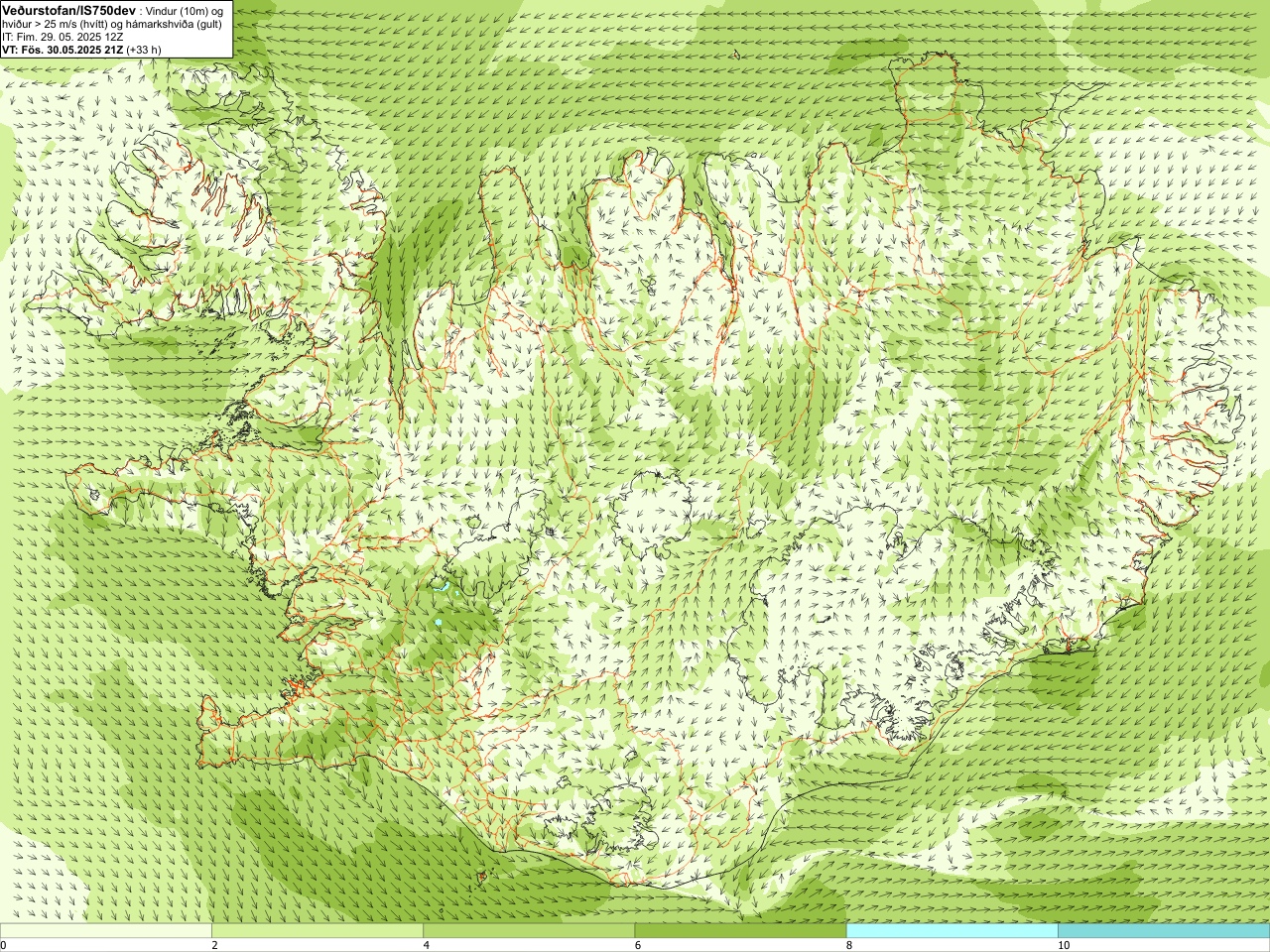Click the 'IT: Fim. 29. 05. 2025 12Z' line
Viewport: 1270px width, 952px height.
pyautogui.click(x=63, y=36)
